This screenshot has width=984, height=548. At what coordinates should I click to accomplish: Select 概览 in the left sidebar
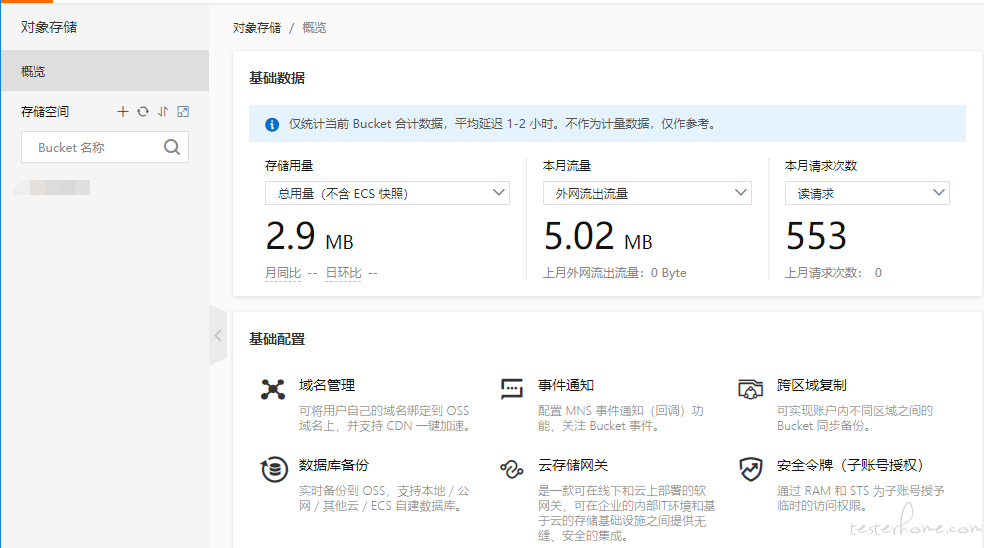point(105,71)
